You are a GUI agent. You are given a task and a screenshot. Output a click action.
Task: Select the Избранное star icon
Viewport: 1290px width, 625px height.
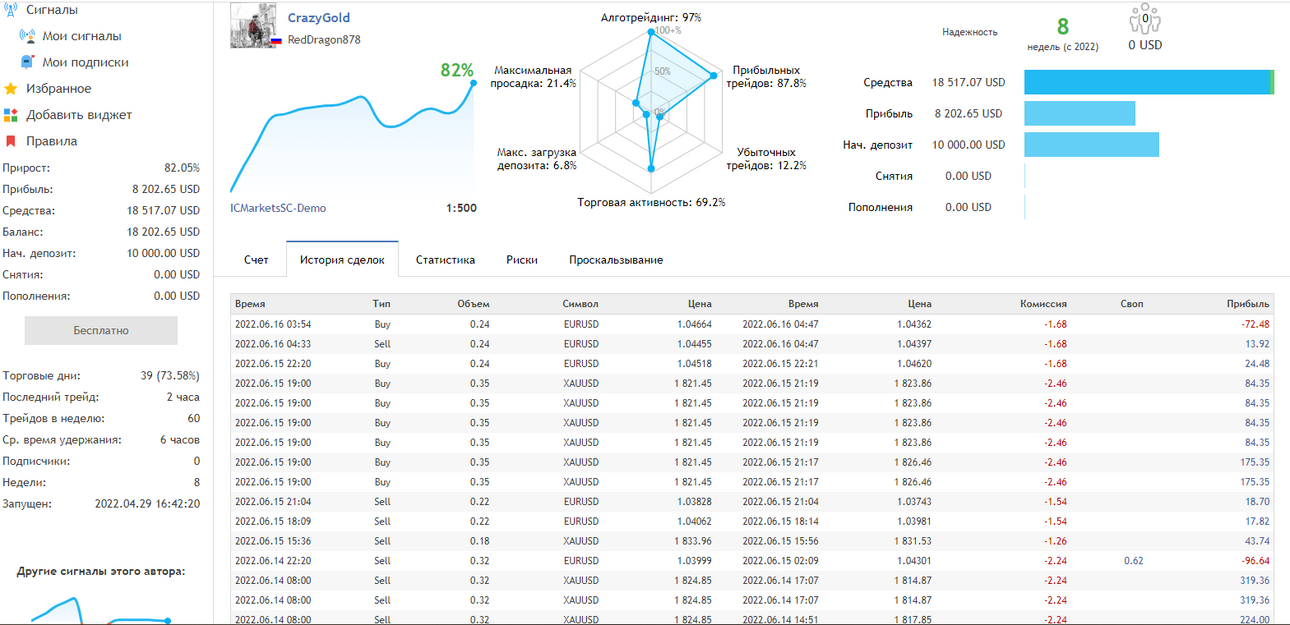pyautogui.click(x=11, y=89)
